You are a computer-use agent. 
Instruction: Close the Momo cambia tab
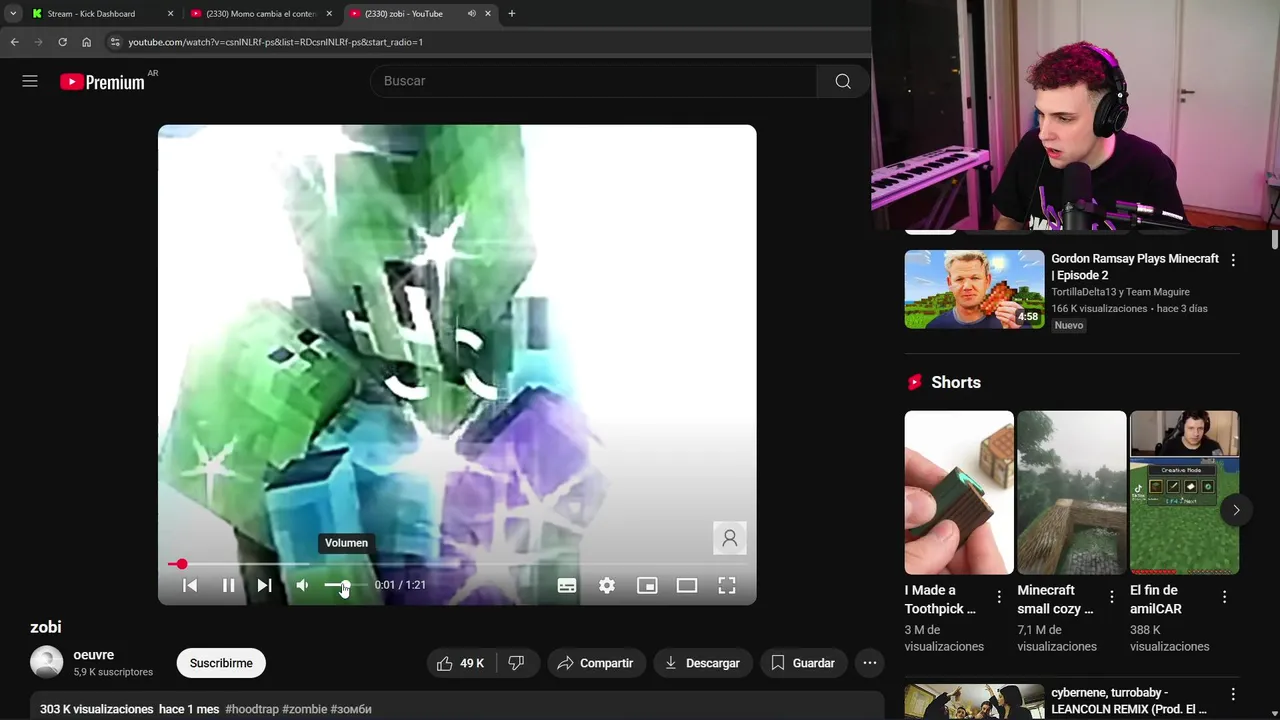pos(329,14)
